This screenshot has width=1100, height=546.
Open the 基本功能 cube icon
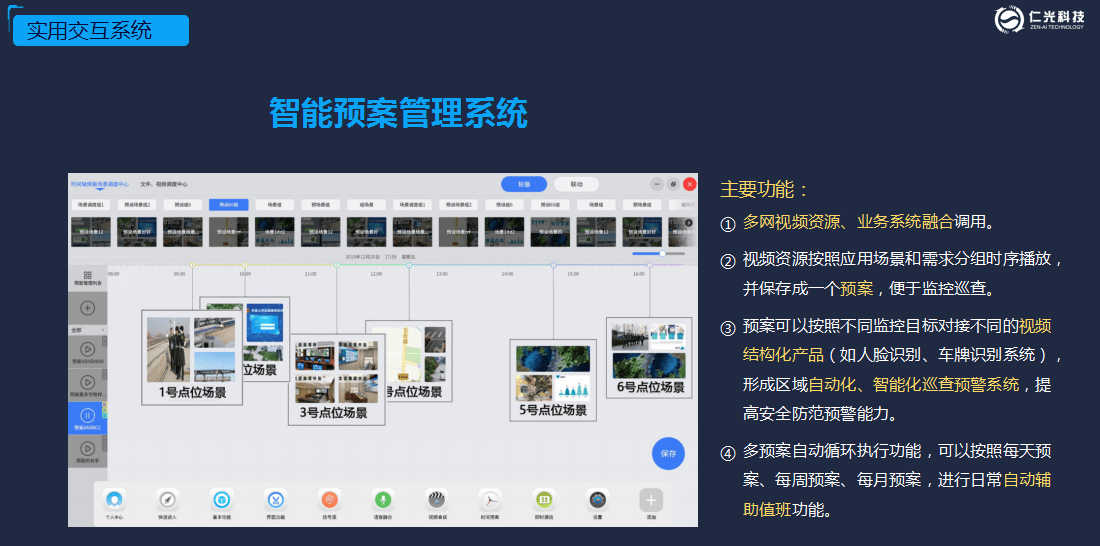(x=222, y=500)
